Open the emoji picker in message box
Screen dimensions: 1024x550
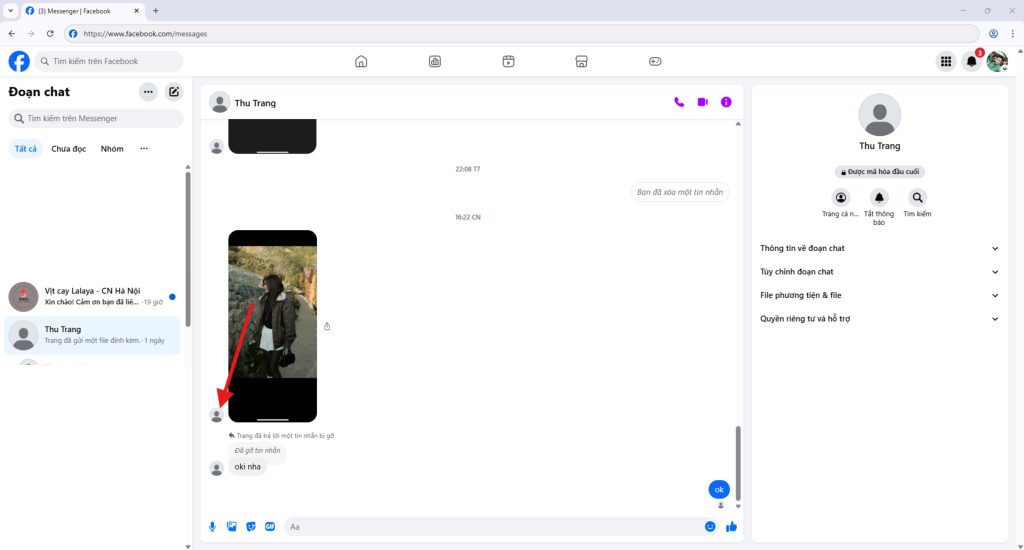coord(710,526)
